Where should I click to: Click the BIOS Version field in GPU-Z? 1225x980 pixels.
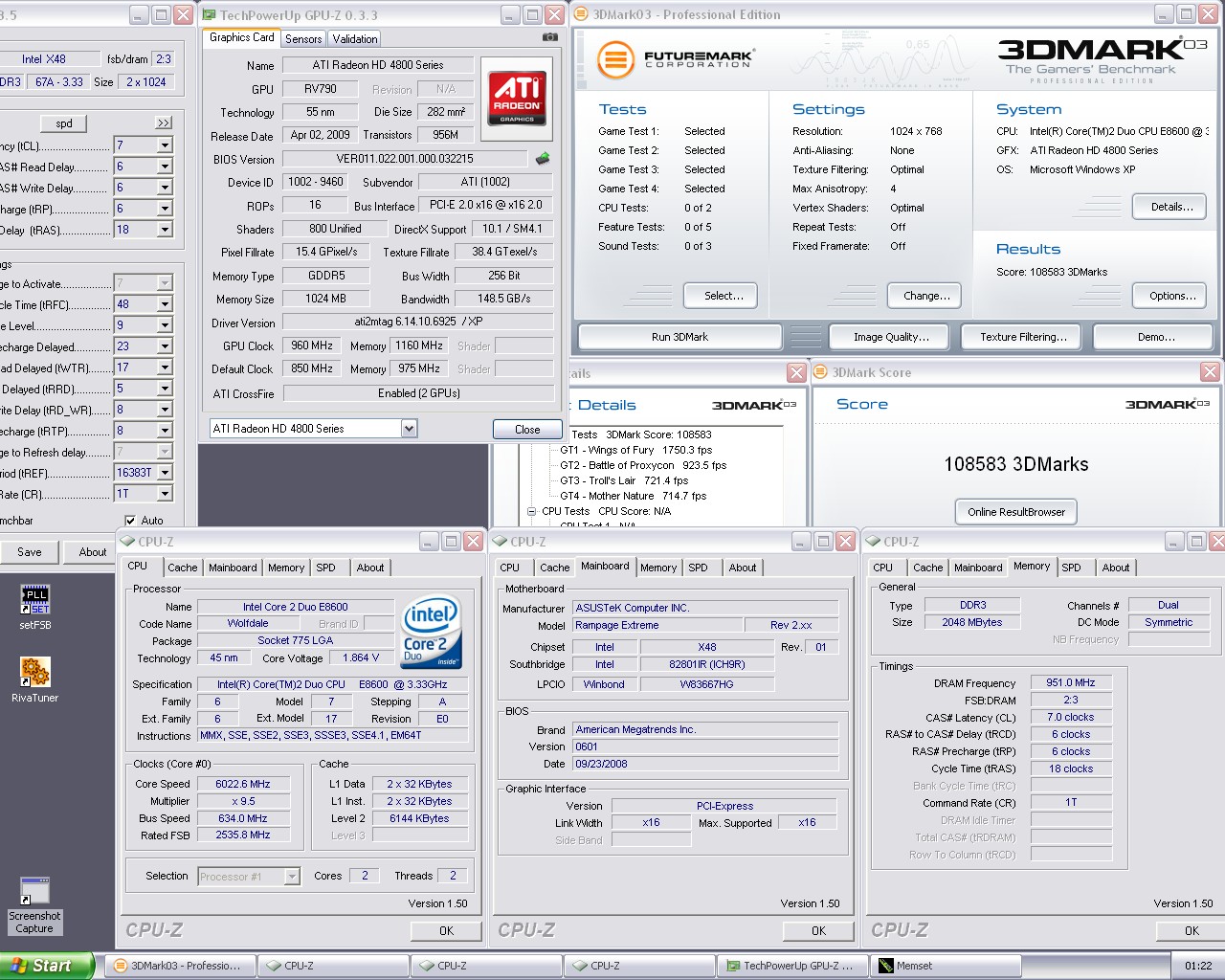405,159
